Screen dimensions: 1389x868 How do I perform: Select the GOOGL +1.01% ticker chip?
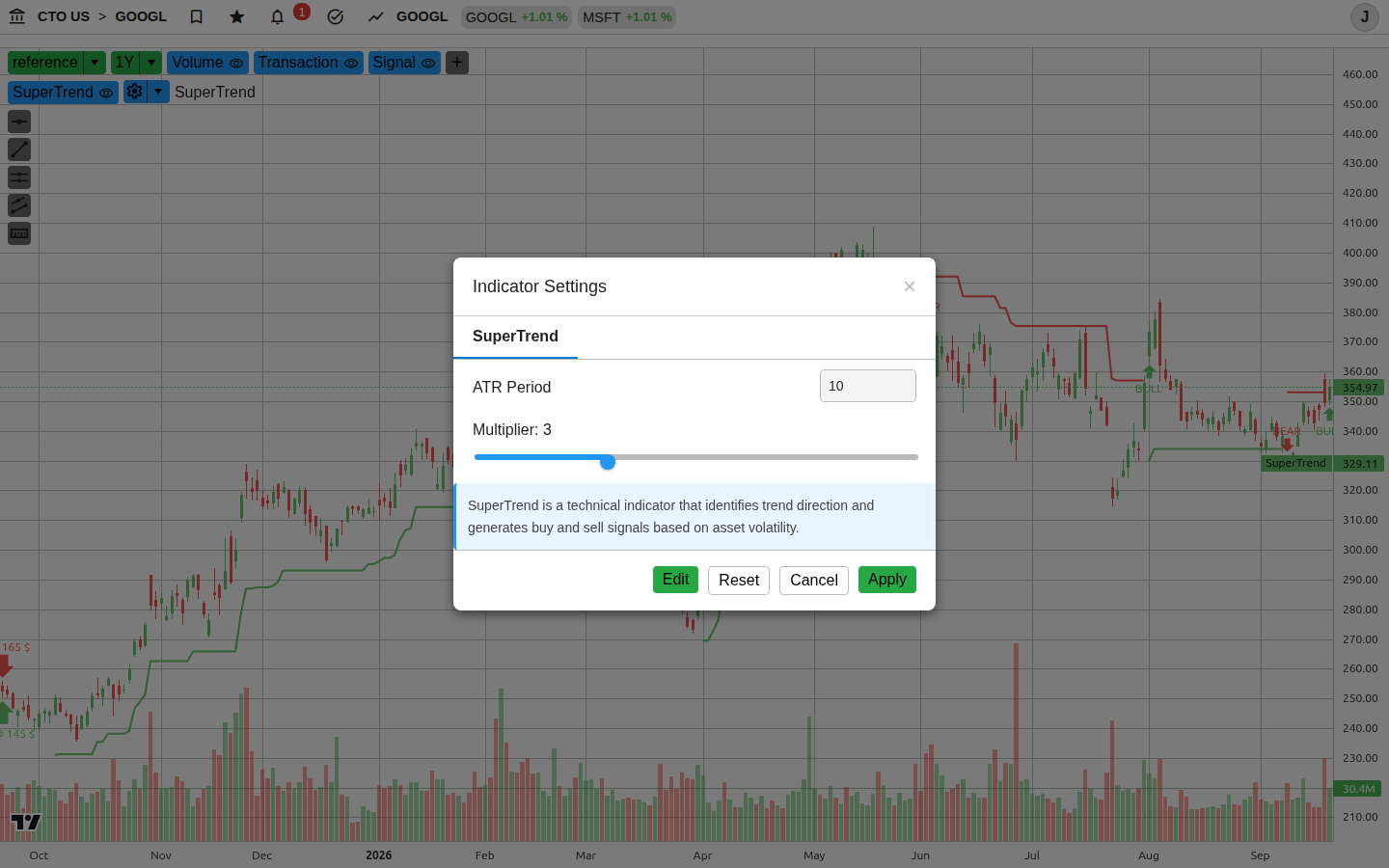click(x=516, y=17)
